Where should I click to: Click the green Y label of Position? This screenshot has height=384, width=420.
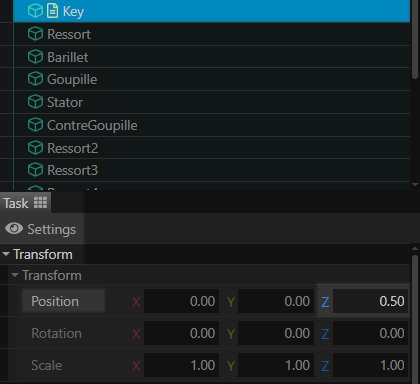pos(231,302)
